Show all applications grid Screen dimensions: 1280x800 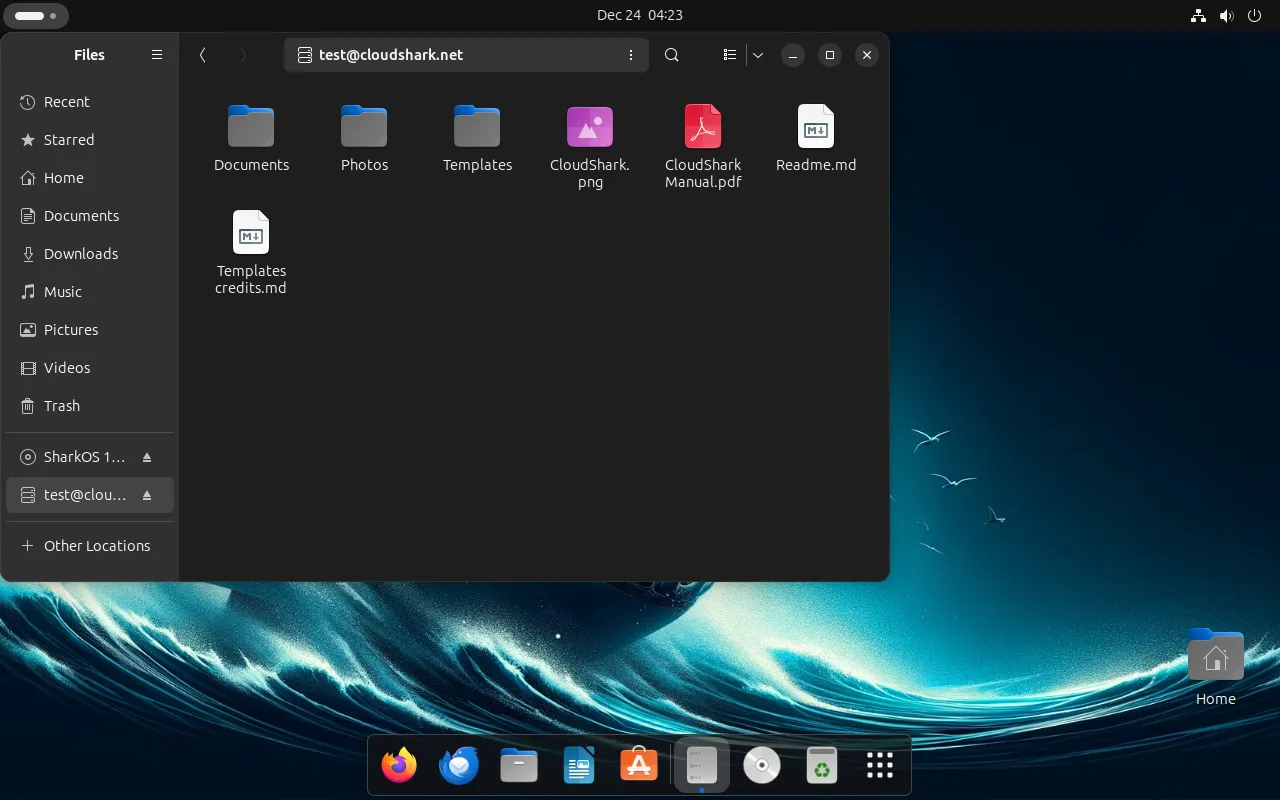click(880, 766)
